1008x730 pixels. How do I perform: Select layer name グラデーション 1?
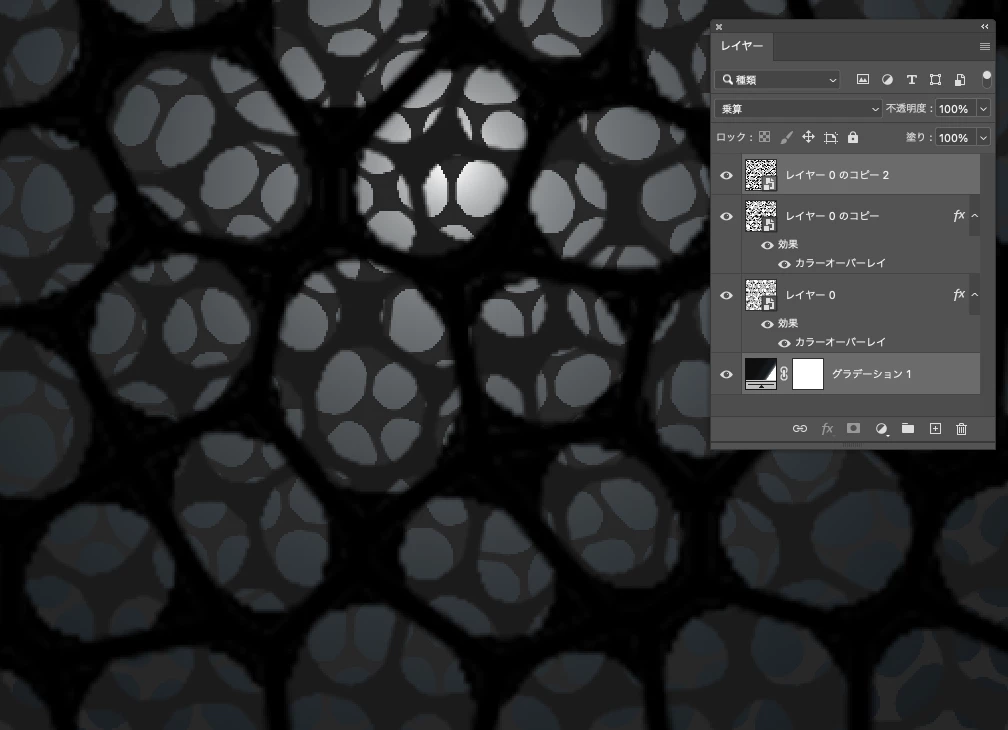[x=872, y=374]
